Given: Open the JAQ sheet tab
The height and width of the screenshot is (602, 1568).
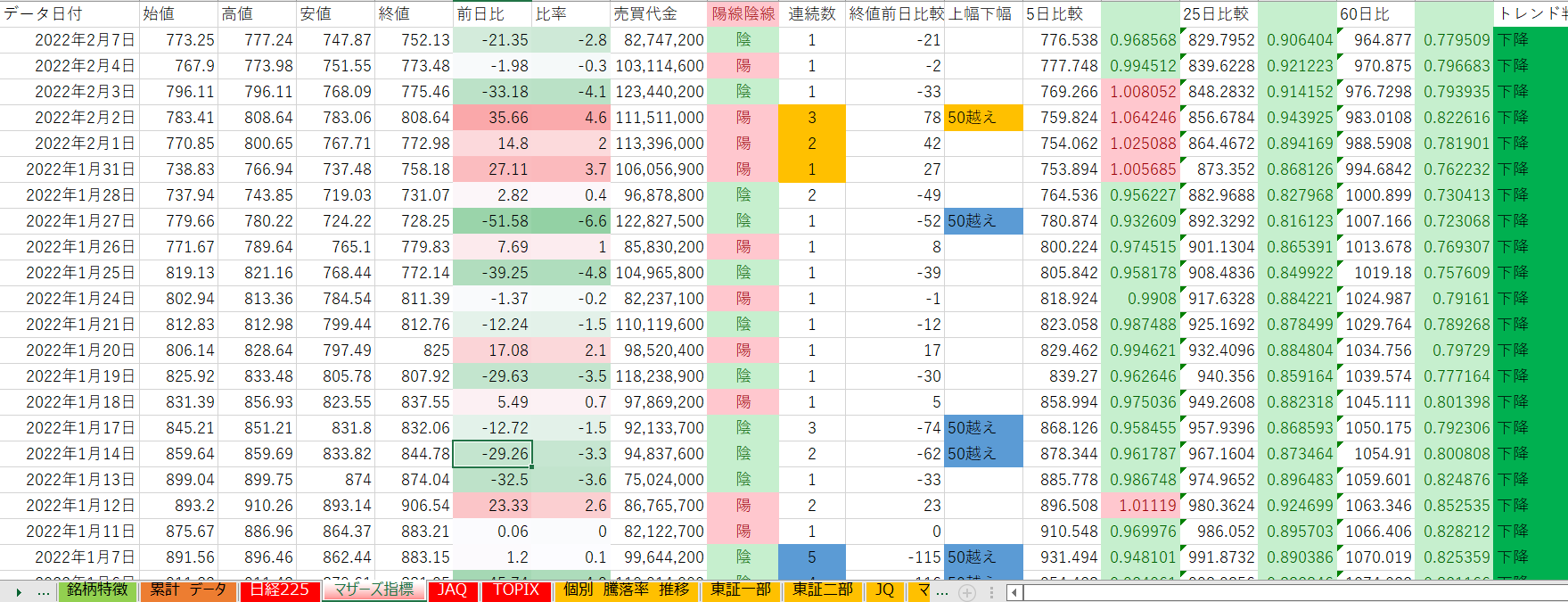Looking at the screenshot, I should click(452, 590).
